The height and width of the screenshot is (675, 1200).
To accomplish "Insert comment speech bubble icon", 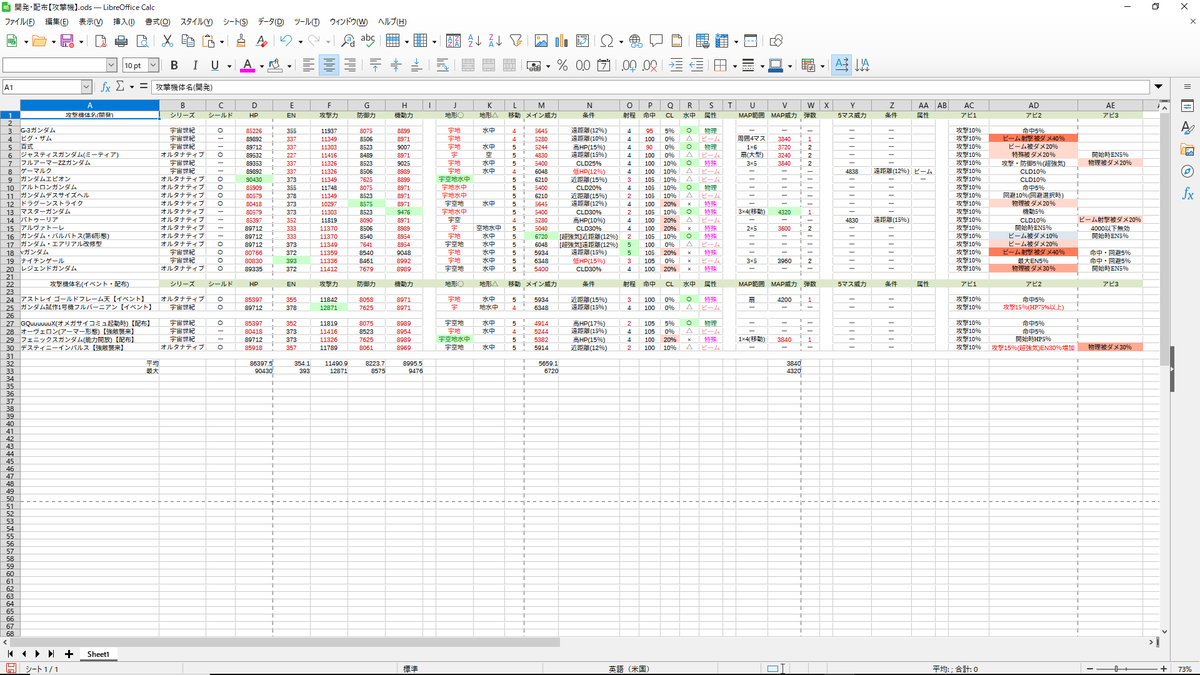I will pos(657,41).
